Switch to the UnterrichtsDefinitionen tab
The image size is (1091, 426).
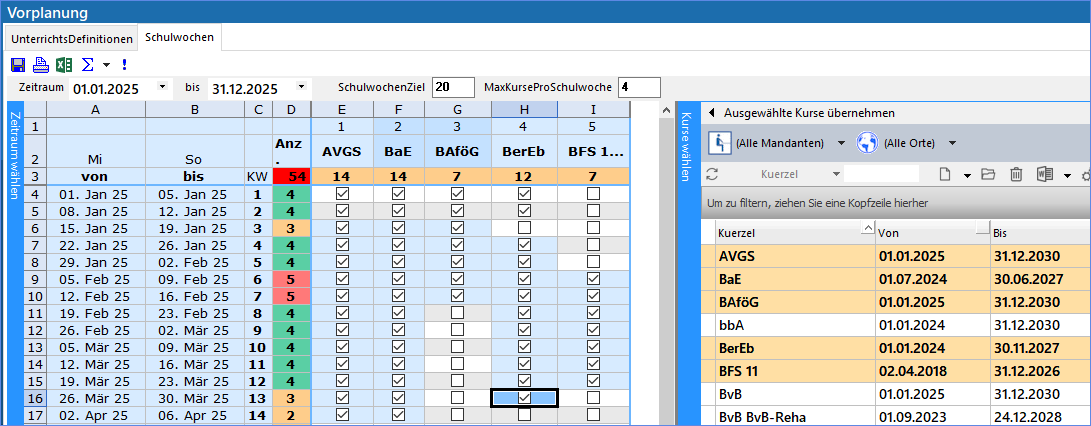(72, 39)
